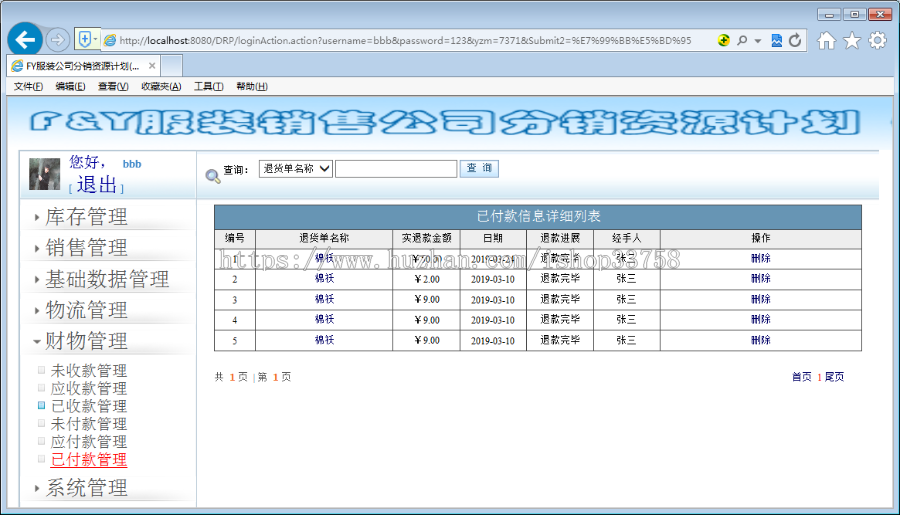Open the browser Home icon
This screenshot has width=900, height=515.
[827, 41]
